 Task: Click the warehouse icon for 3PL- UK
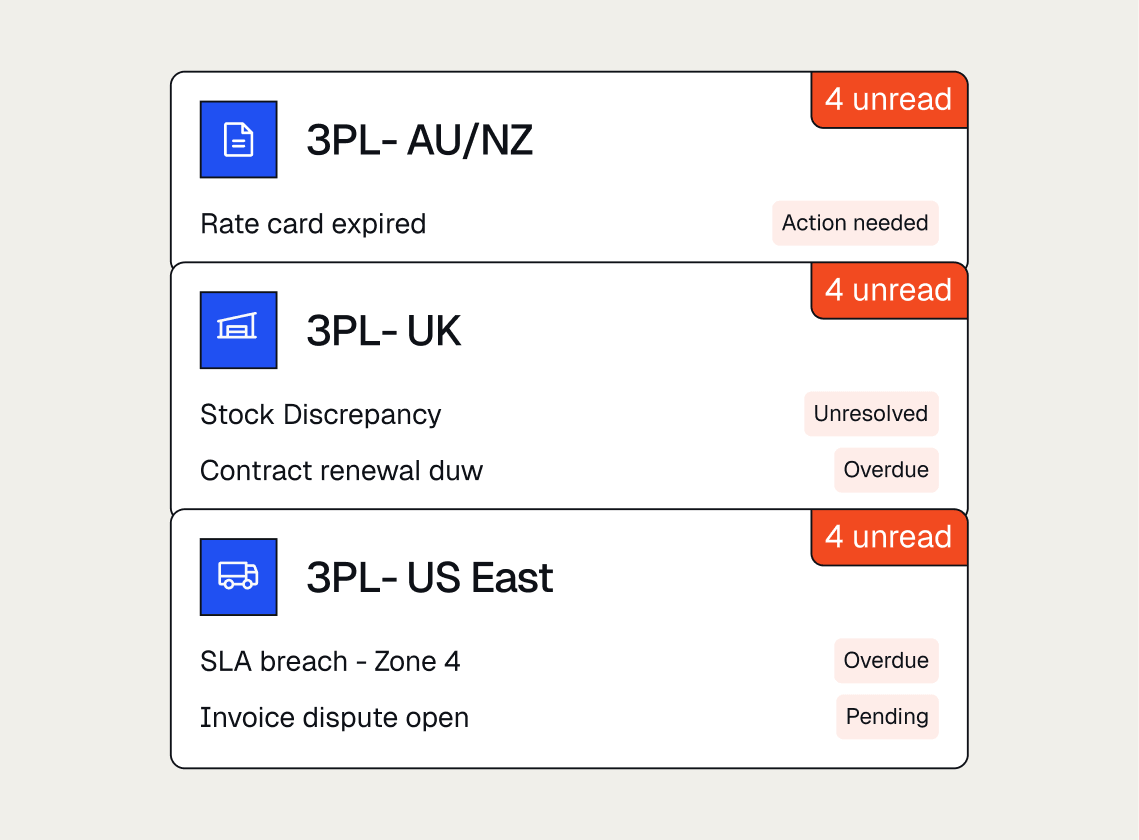[x=238, y=330]
